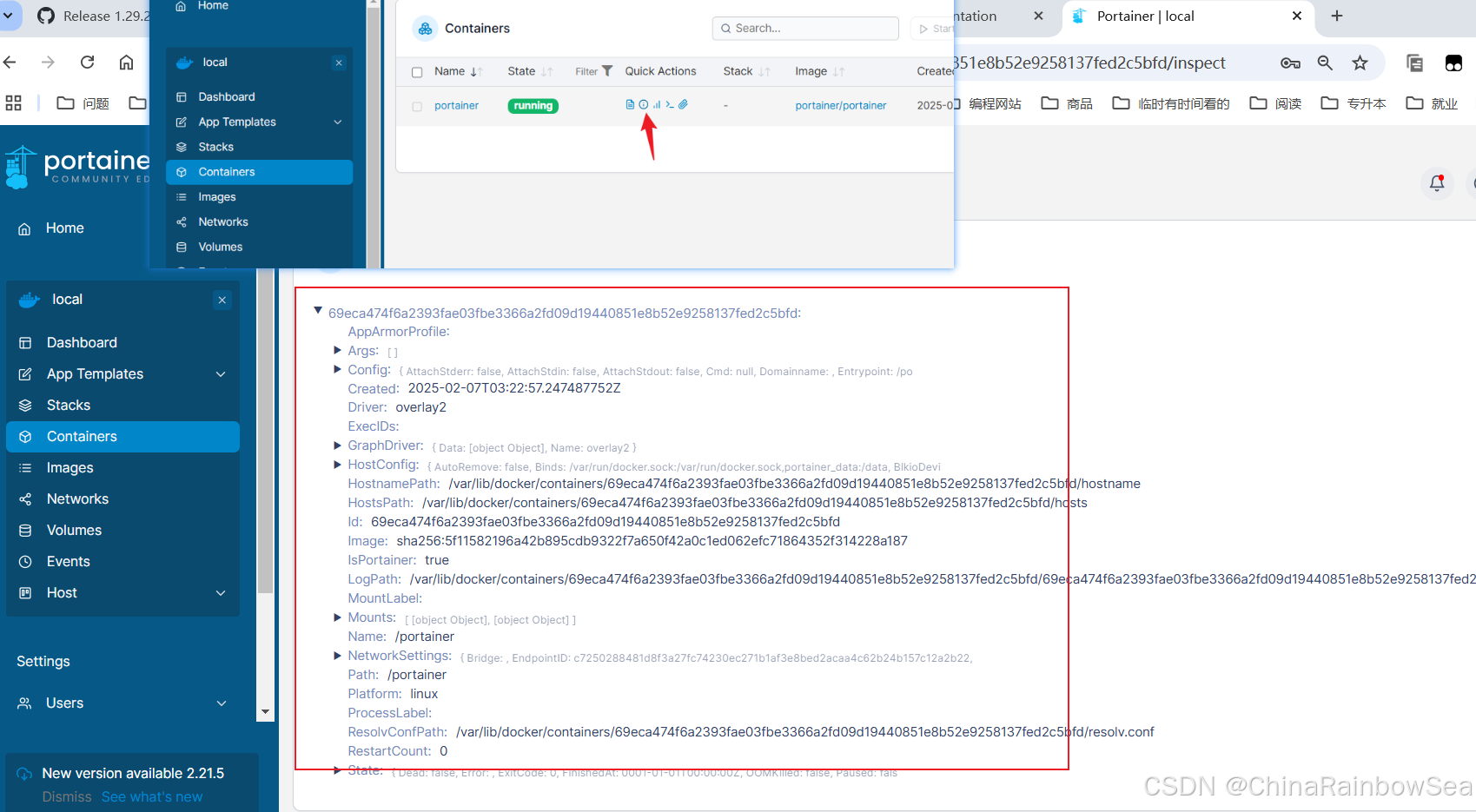Open the portainer/portainer image link
1476x812 pixels.
(841, 106)
